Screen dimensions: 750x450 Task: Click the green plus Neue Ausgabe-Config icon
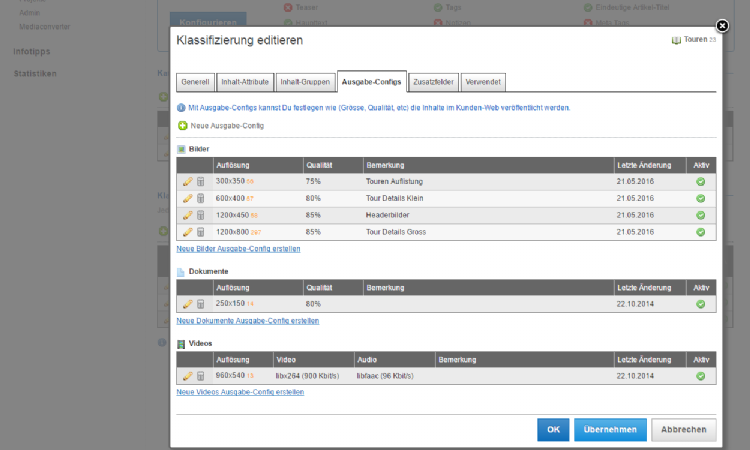pos(183,126)
